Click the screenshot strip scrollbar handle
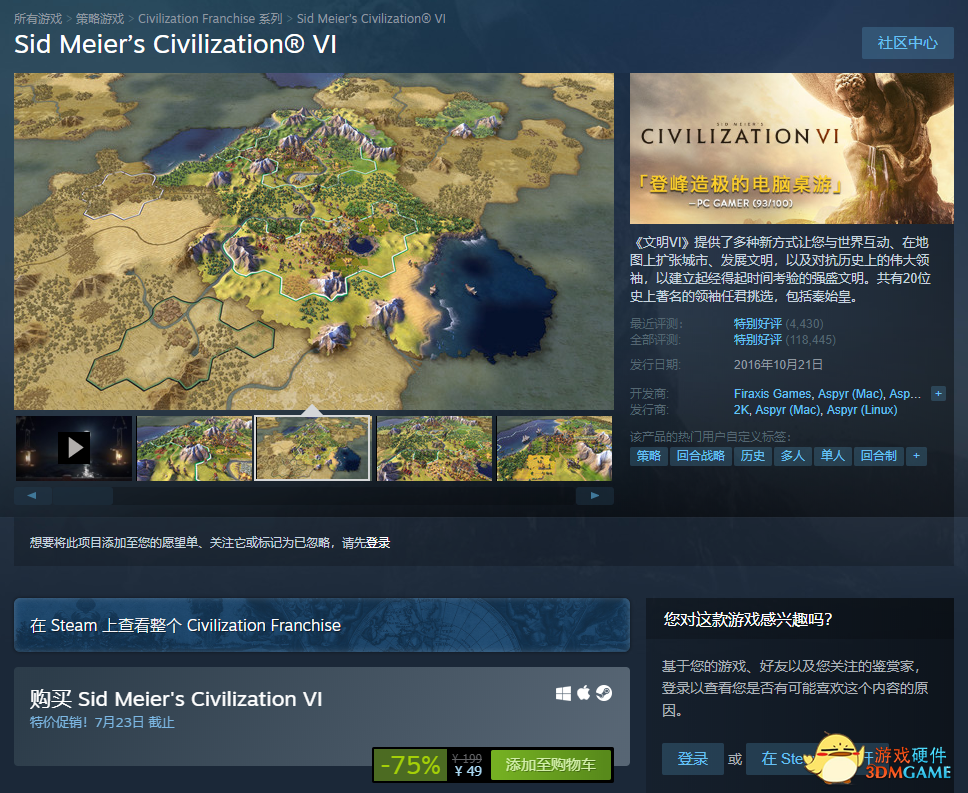The image size is (968, 793). click(82, 496)
